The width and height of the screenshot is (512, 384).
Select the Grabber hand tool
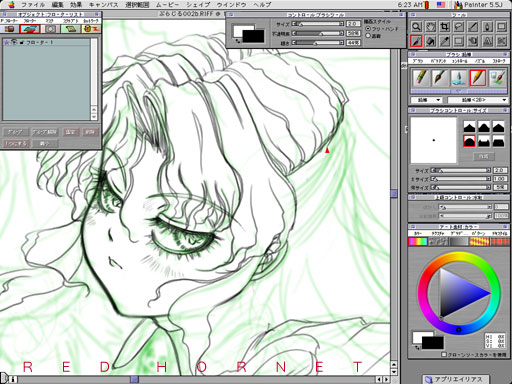(430, 27)
